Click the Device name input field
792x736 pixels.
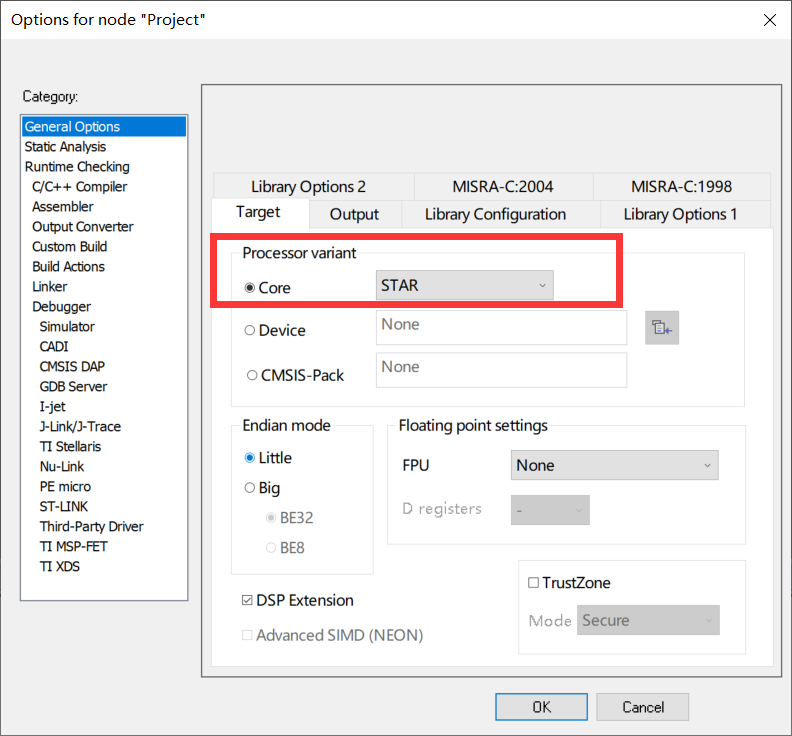tap(500, 326)
